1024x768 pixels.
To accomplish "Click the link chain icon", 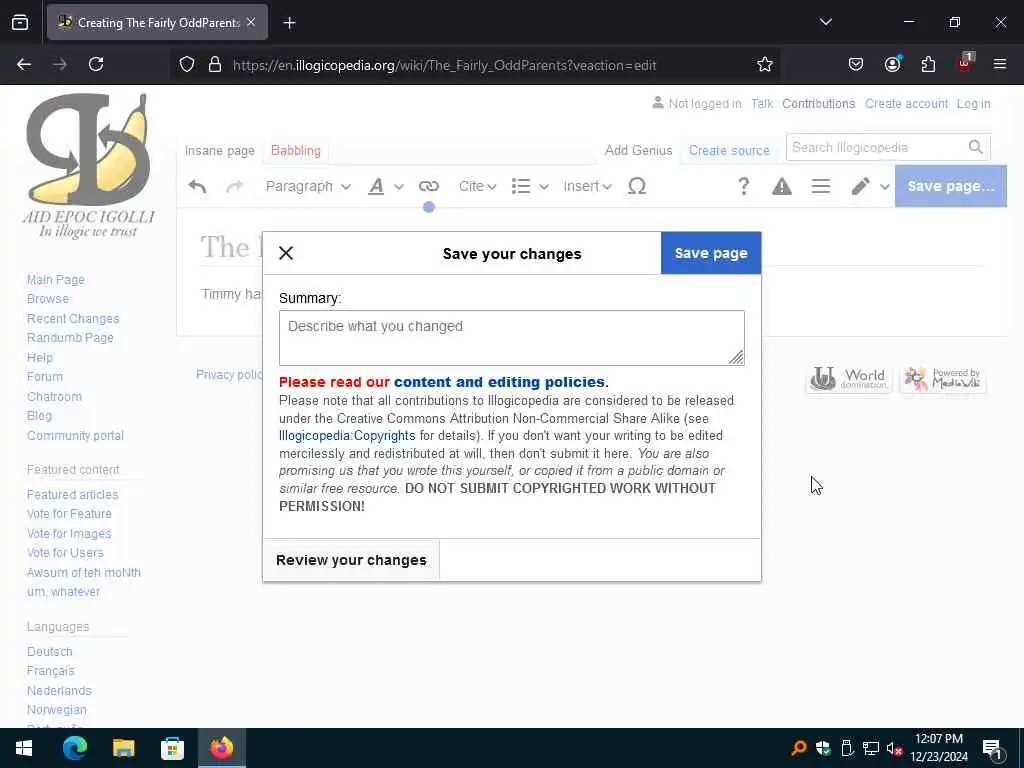I will click(x=428, y=187).
